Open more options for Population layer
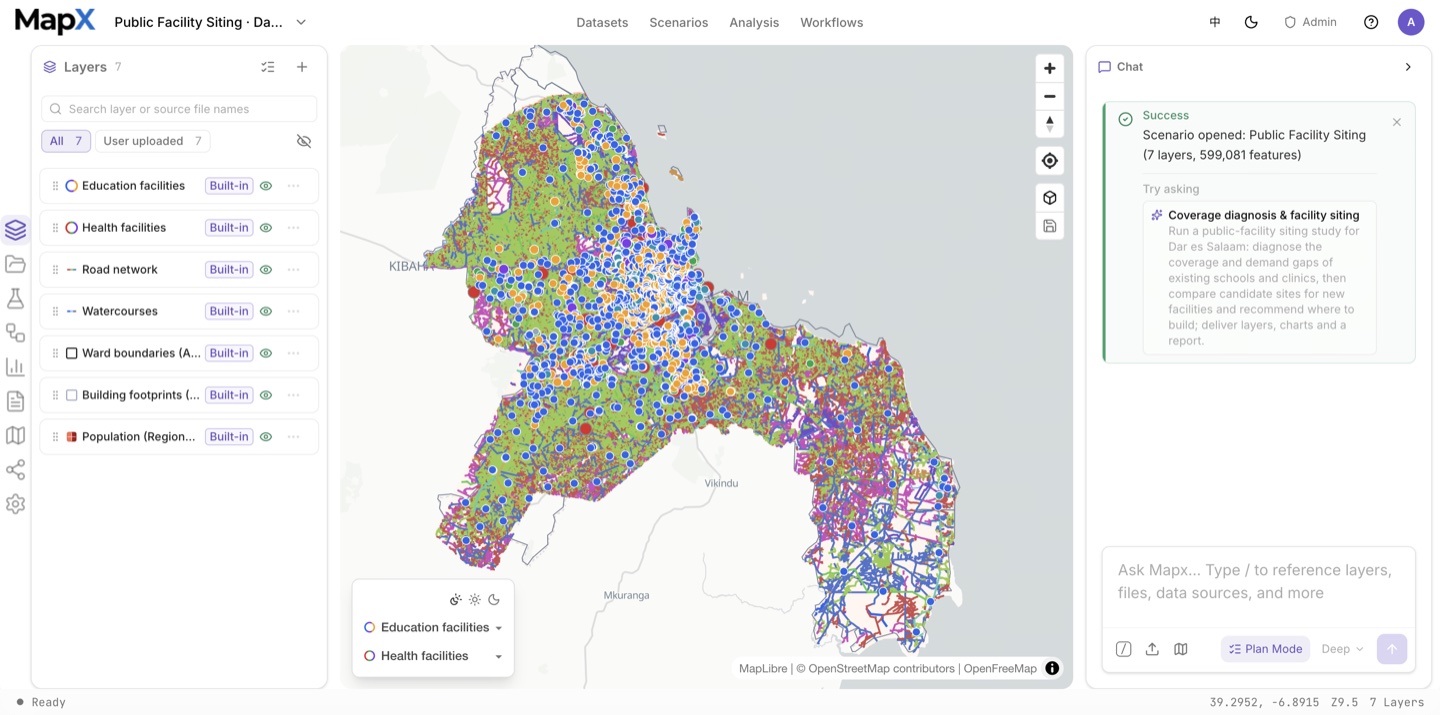Image resolution: width=1440 pixels, height=715 pixels. click(x=294, y=437)
